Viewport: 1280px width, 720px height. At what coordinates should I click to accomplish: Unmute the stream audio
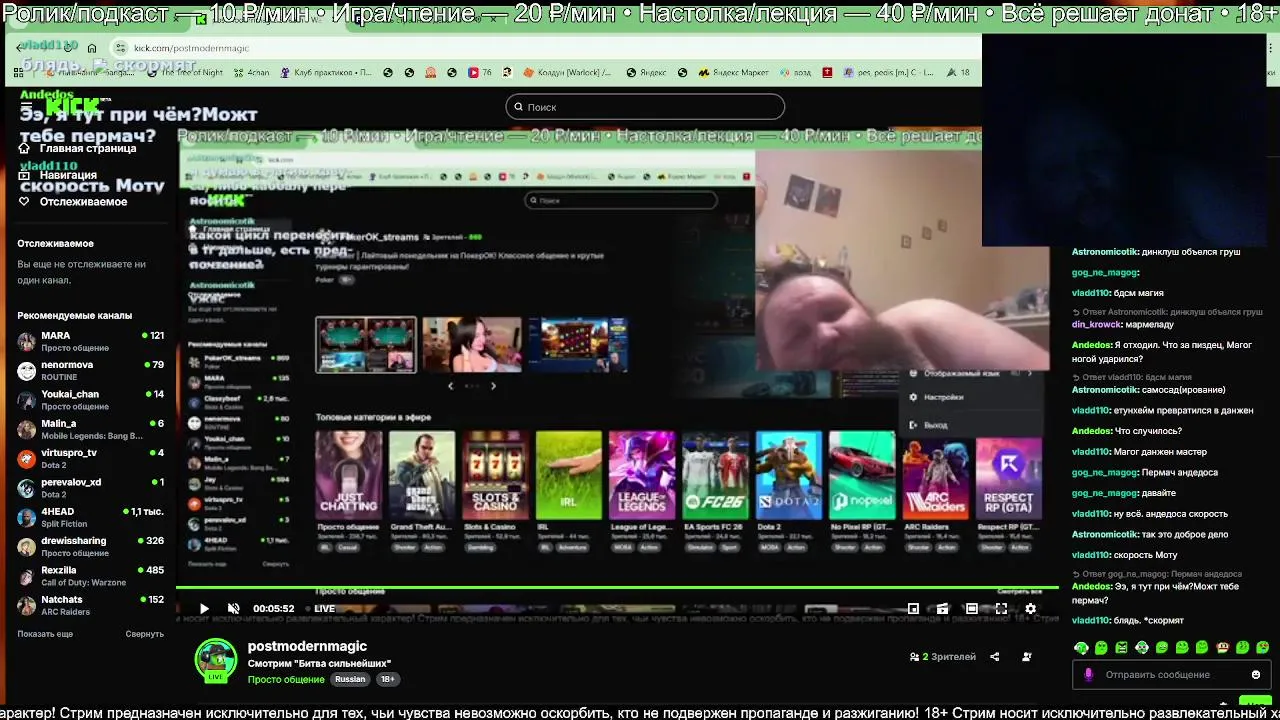[x=233, y=608]
